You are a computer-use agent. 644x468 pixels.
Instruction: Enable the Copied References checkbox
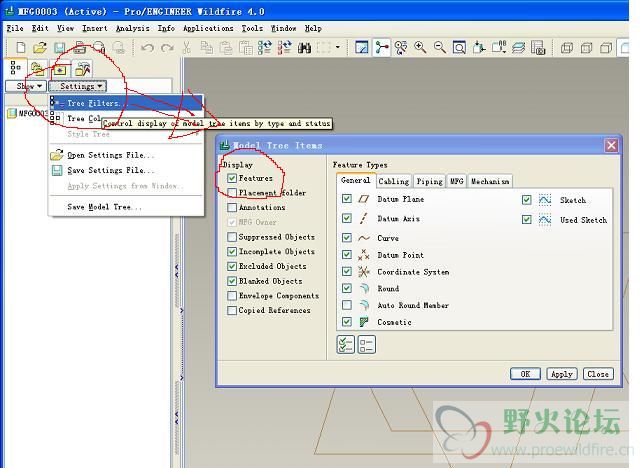click(x=232, y=310)
